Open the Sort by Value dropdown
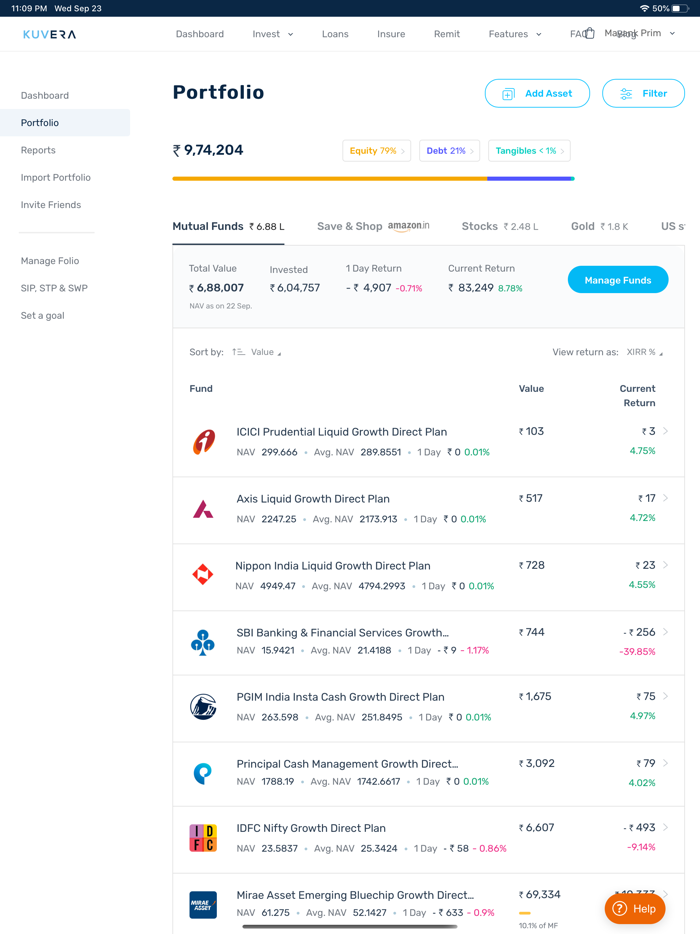The width and height of the screenshot is (700, 934). click(x=265, y=352)
